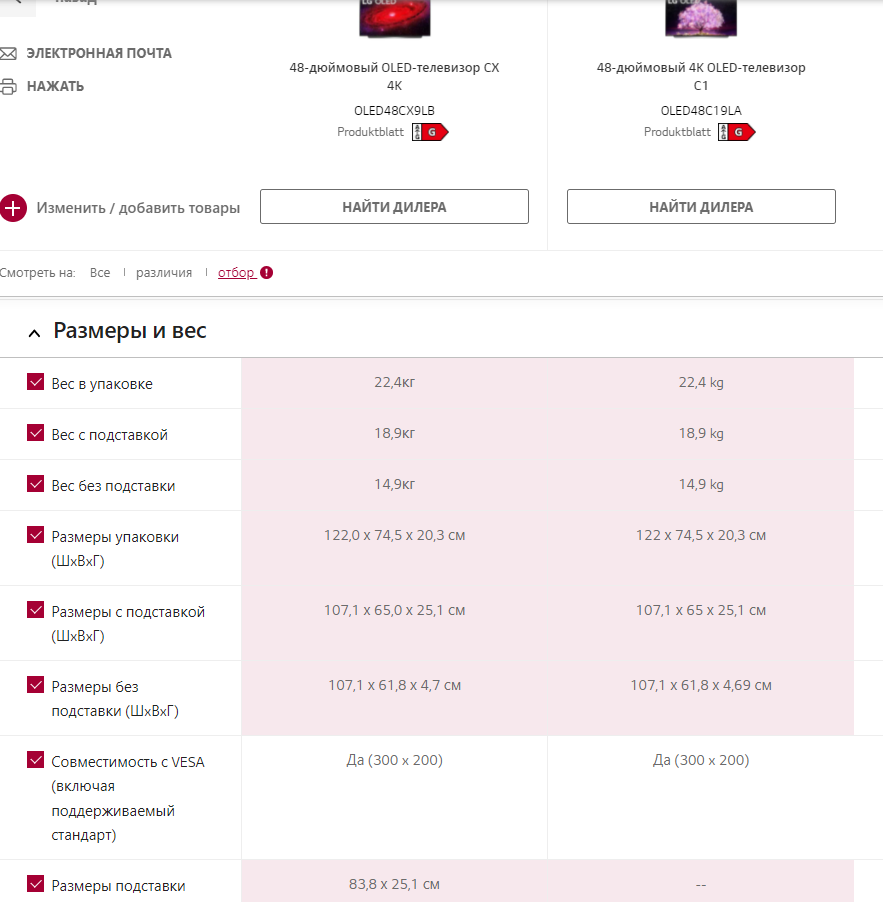Uncheck the Вес с подставкой checkbox
Image resolution: width=883 pixels, height=902 pixels.
(x=36, y=433)
